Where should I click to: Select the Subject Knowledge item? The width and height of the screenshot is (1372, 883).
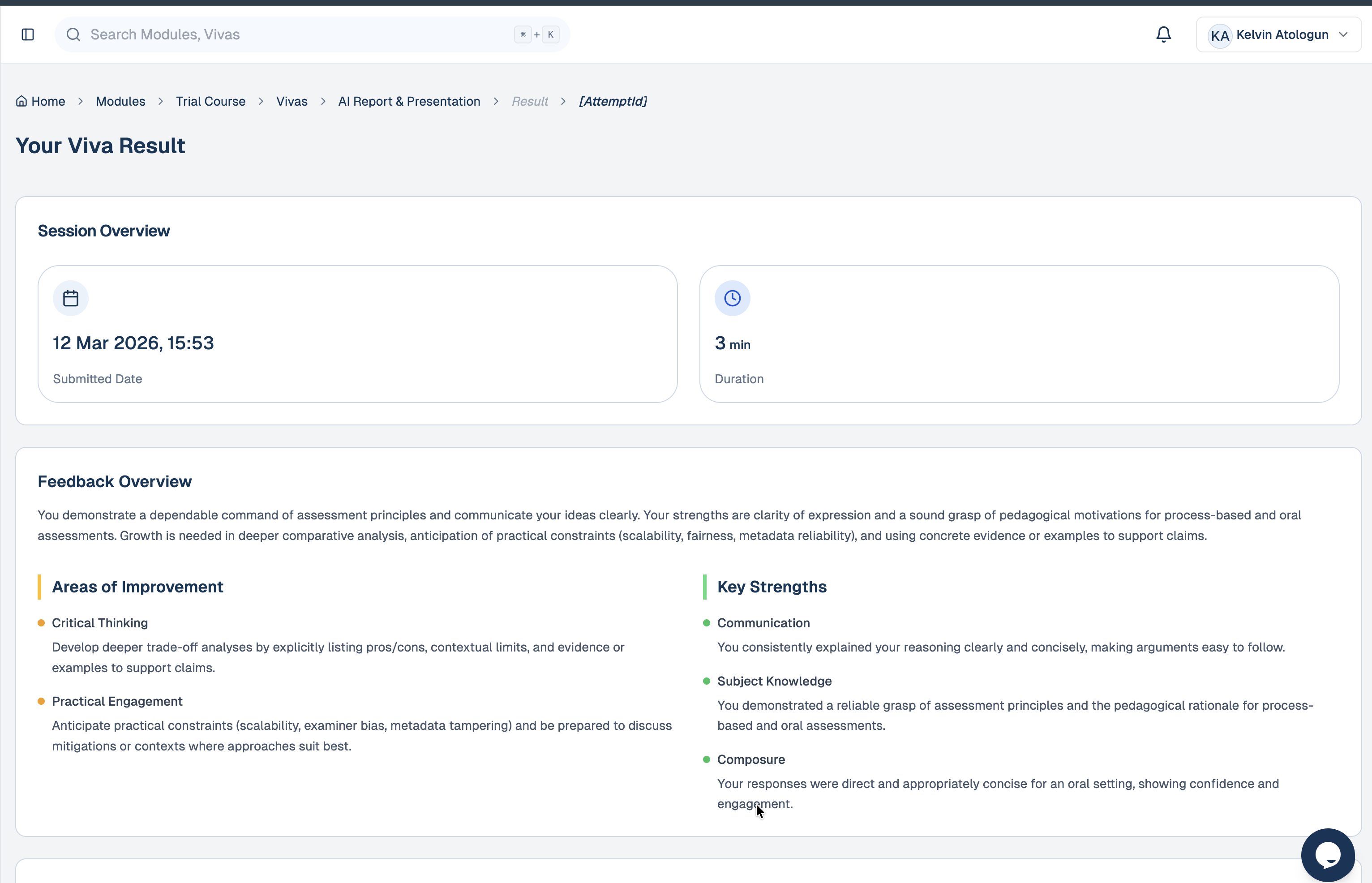click(x=774, y=681)
